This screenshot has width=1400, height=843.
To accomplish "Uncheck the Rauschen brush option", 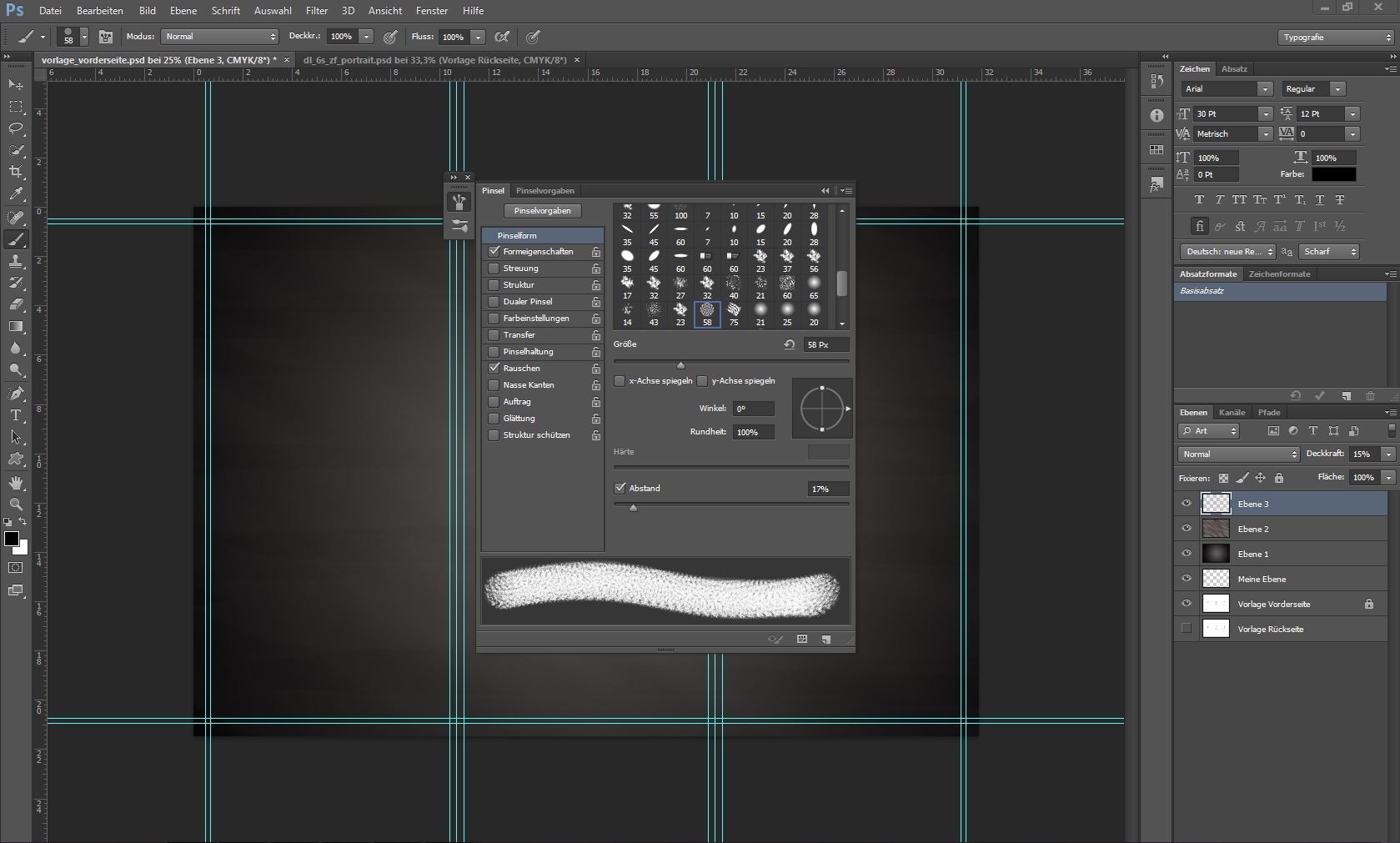I will [494, 369].
